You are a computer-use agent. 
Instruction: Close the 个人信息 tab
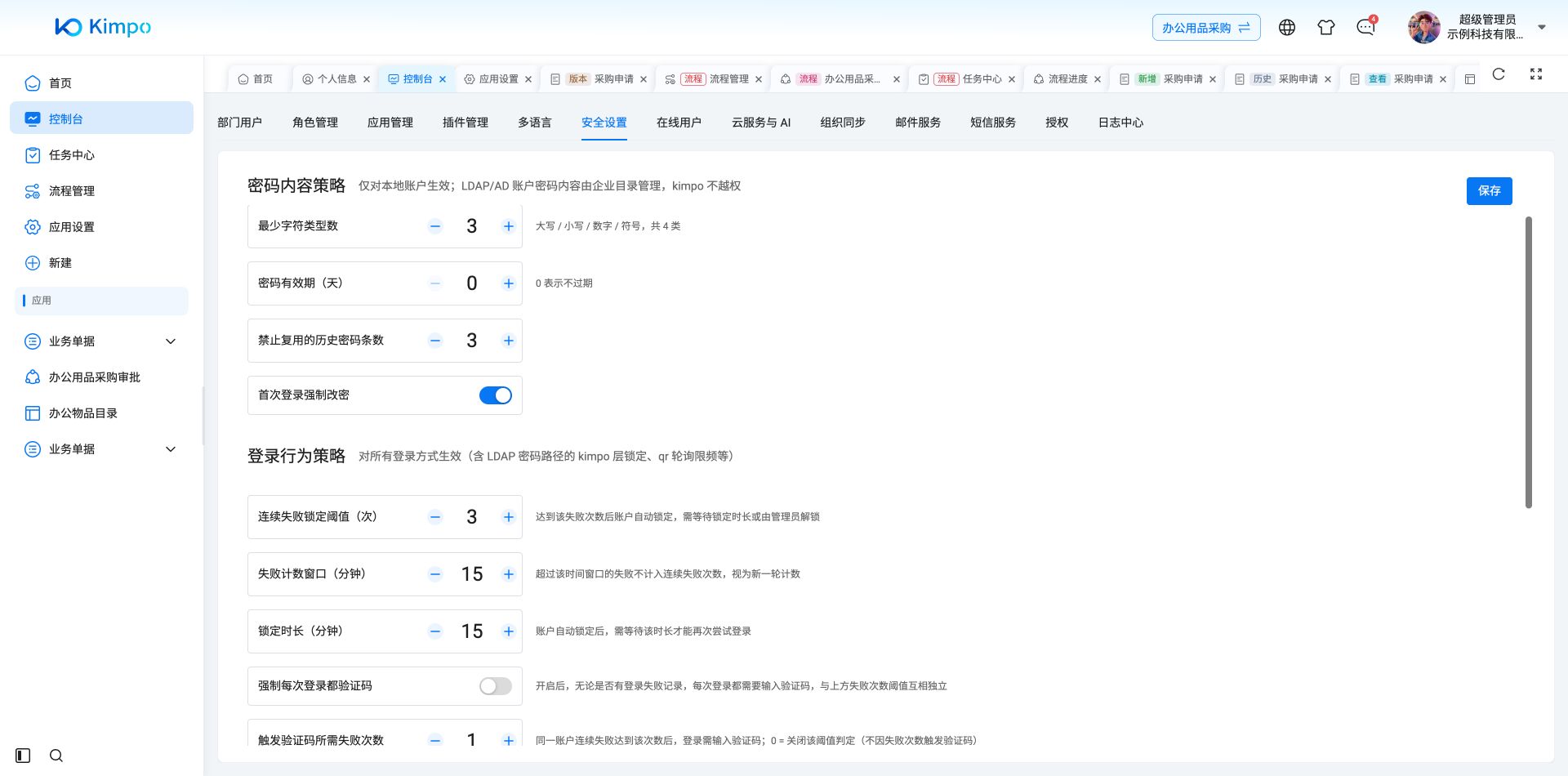(367, 79)
